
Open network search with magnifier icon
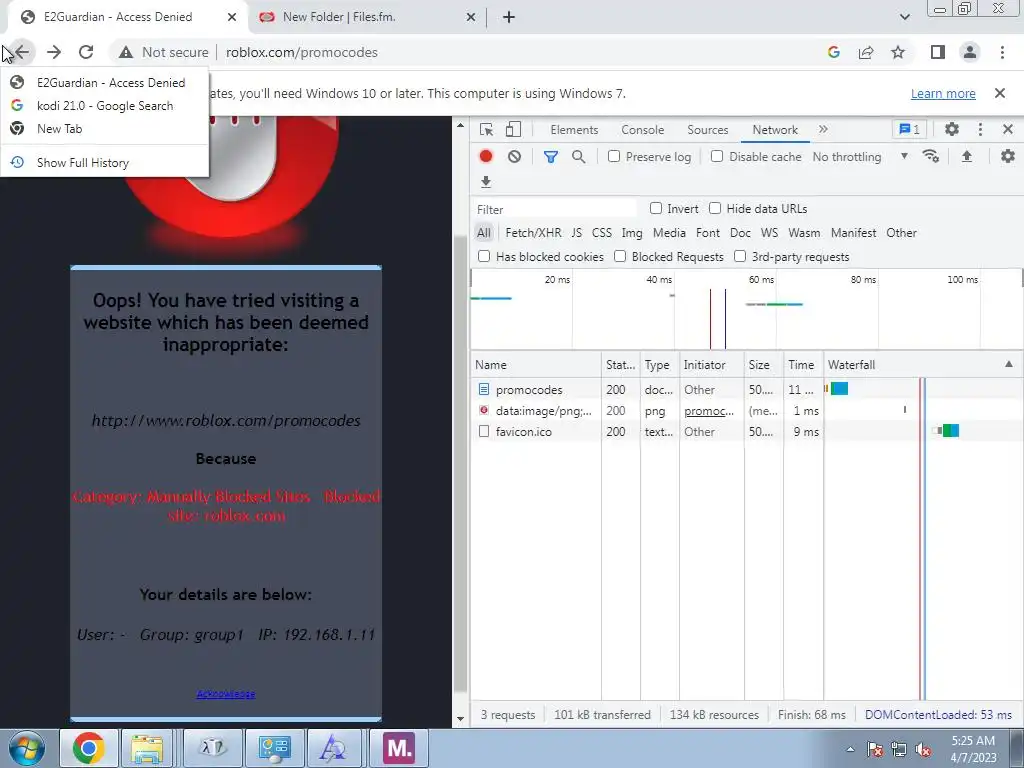(579, 157)
